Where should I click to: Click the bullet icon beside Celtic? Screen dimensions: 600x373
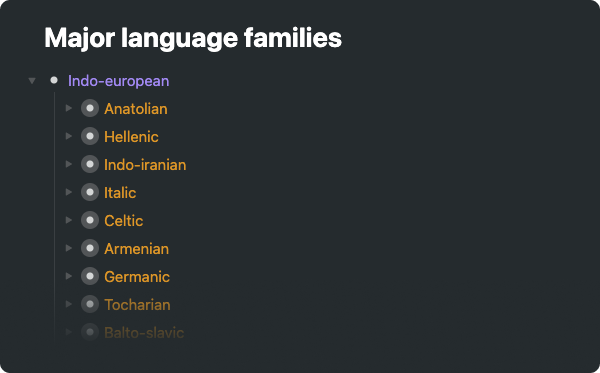[x=90, y=220]
